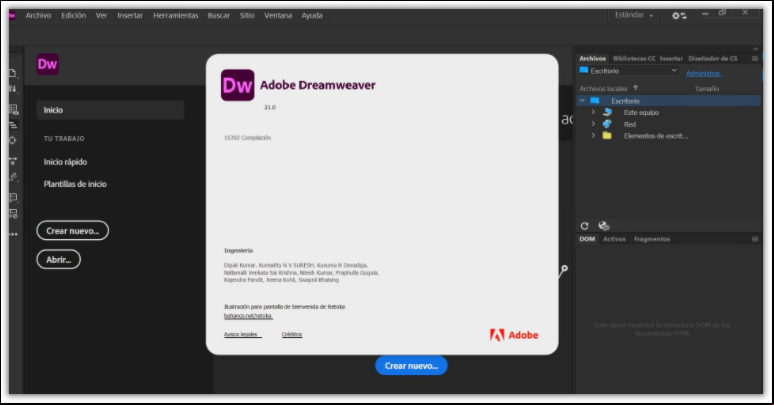This screenshot has height=405, width=774.
Task: Open the Sitio menu
Action: [x=247, y=15]
